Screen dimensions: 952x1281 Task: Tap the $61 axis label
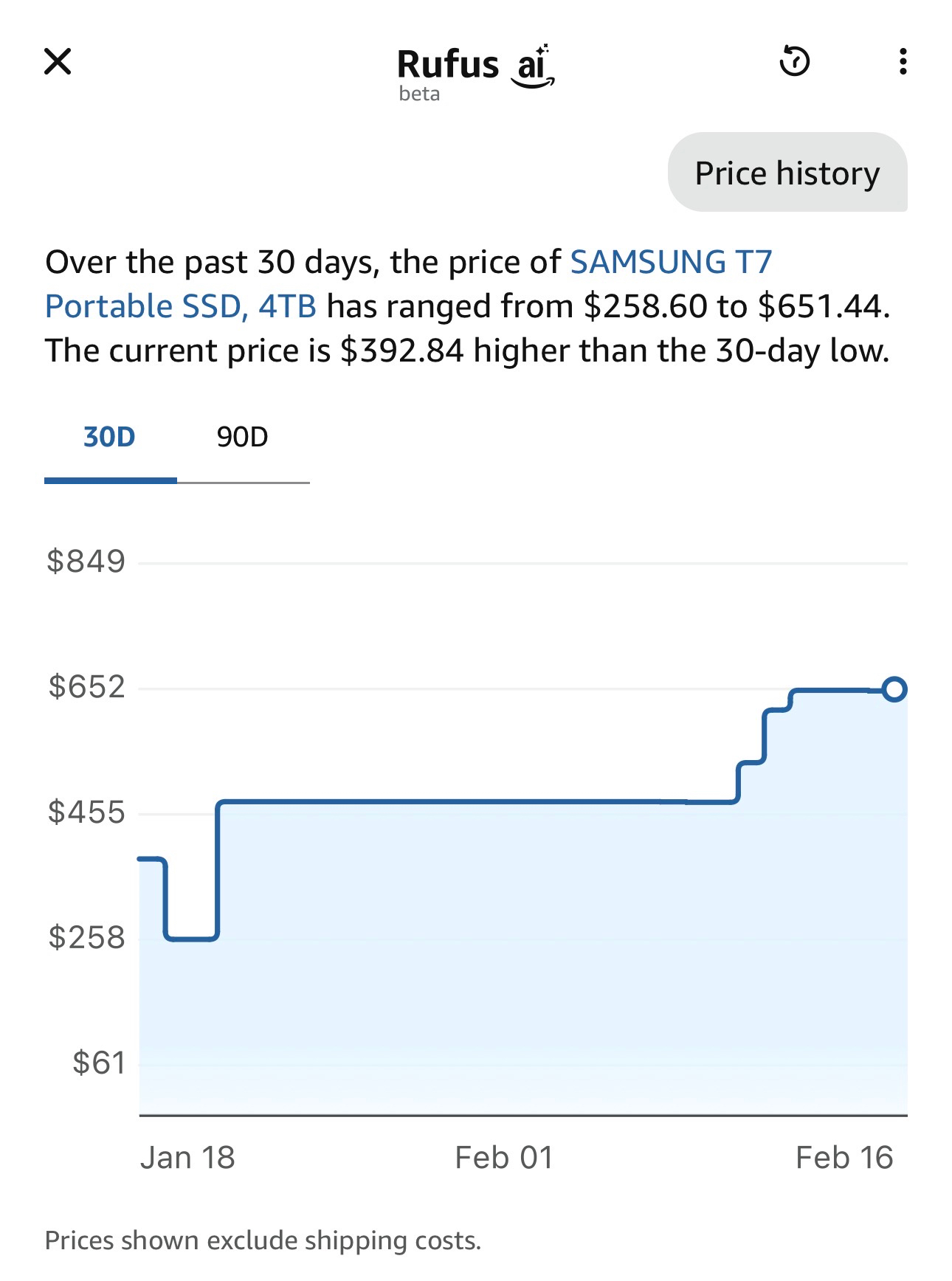(99, 1063)
